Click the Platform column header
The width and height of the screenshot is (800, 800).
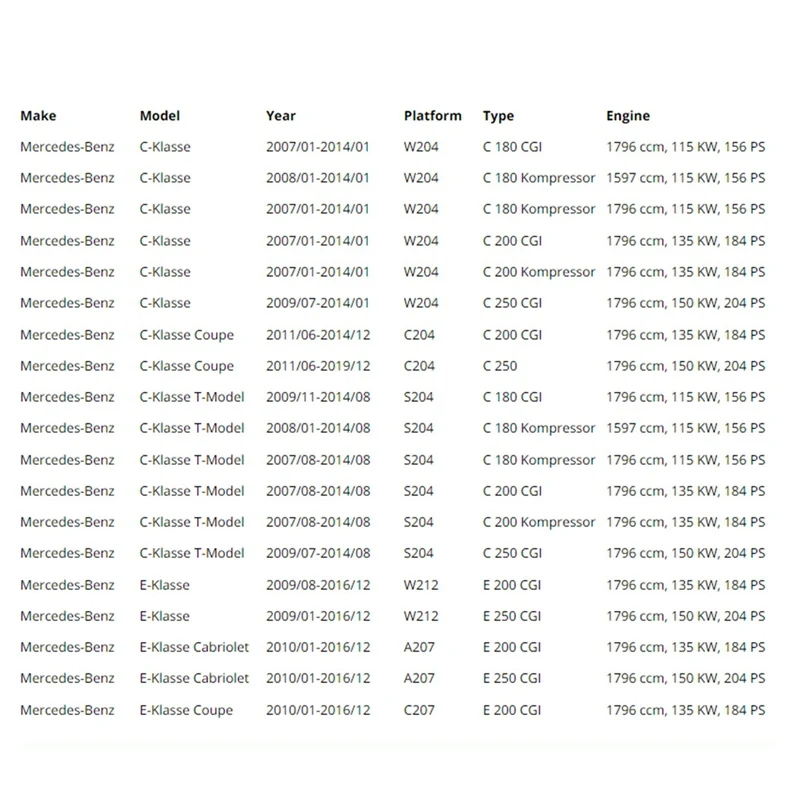(x=433, y=116)
